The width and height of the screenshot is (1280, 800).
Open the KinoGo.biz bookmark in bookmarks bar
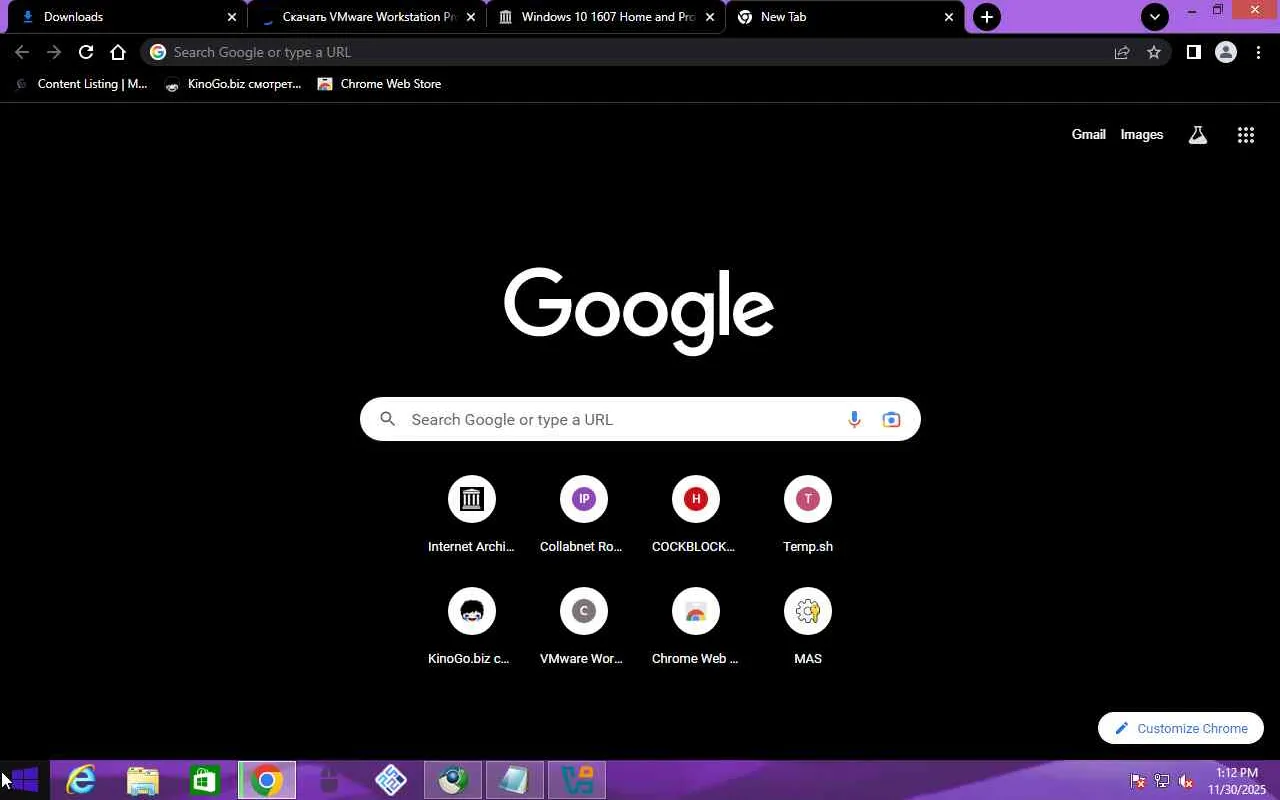233,84
